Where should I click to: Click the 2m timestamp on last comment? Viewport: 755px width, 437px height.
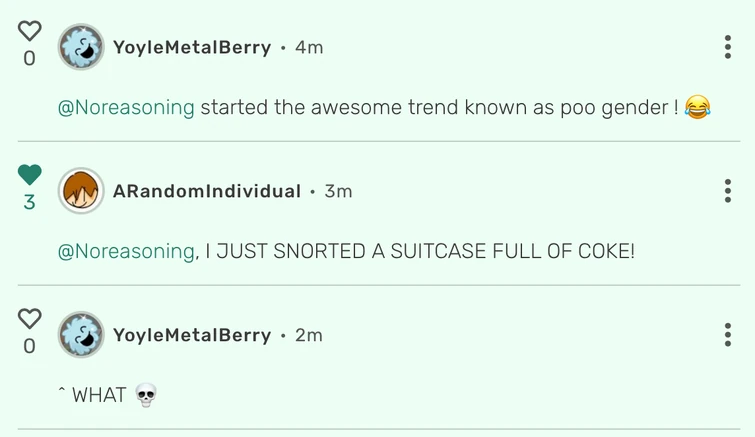(x=309, y=335)
